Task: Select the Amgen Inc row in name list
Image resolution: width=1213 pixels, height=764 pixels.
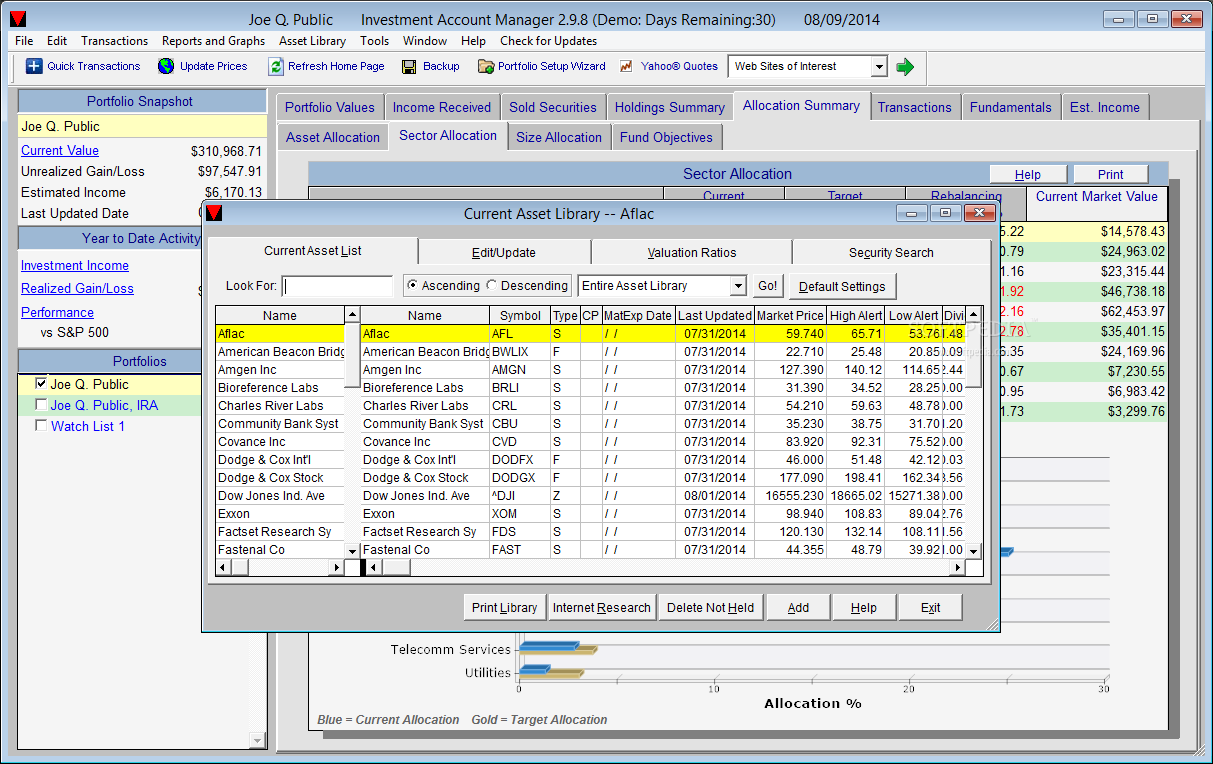Action: pos(280,369)
